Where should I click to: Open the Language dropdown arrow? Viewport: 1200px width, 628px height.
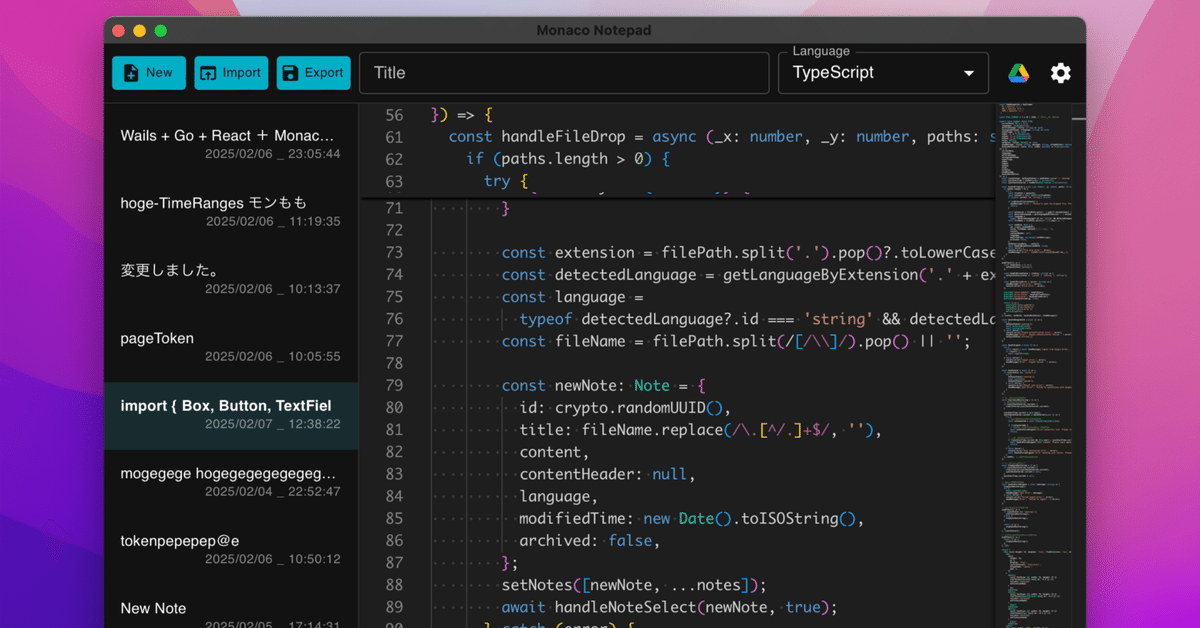click(968, 72)
